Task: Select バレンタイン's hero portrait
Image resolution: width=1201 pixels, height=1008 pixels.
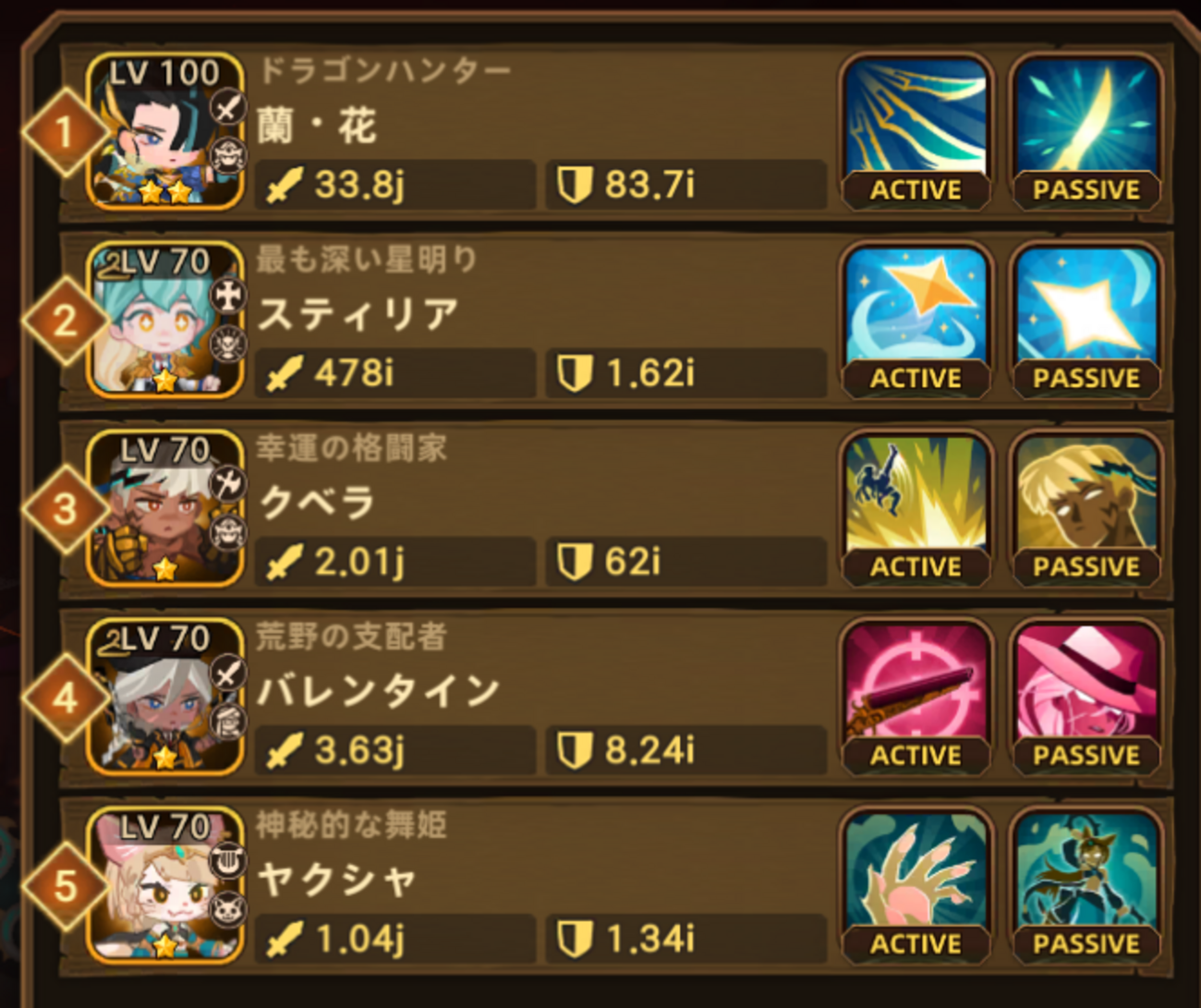Action: [x=165, y=697]
